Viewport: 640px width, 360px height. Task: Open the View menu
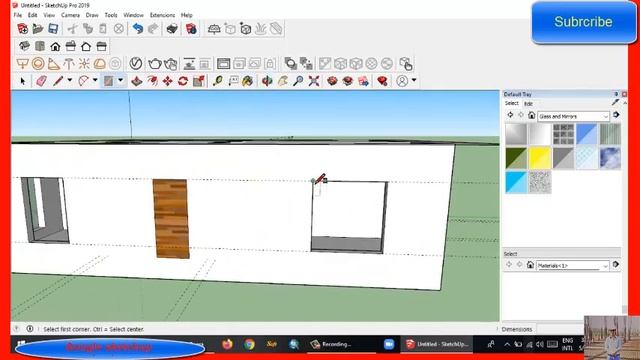(49, 15)
